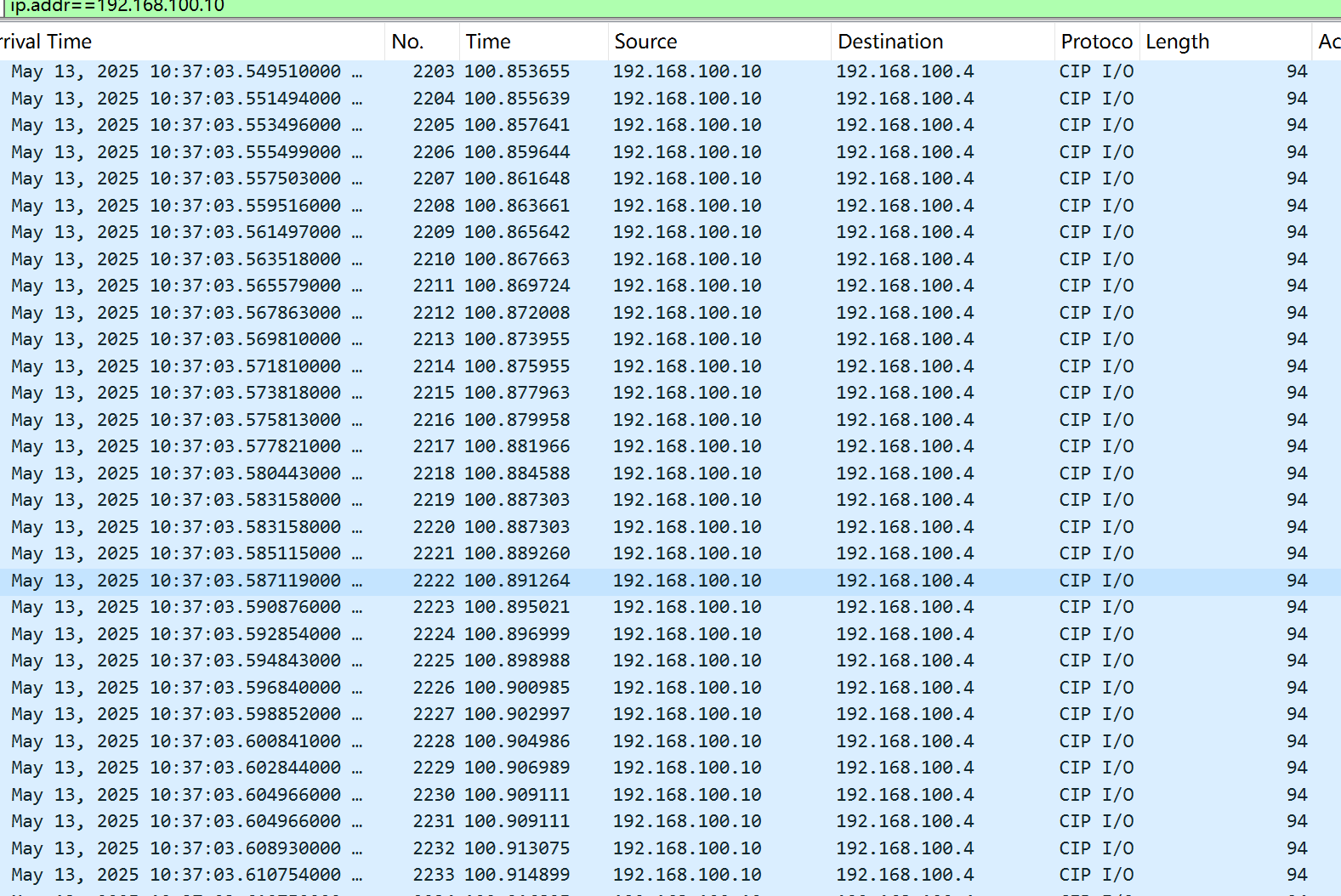Select the highlighted packet 2222
The image size is (1341, 896).
[x=434, y=581]
